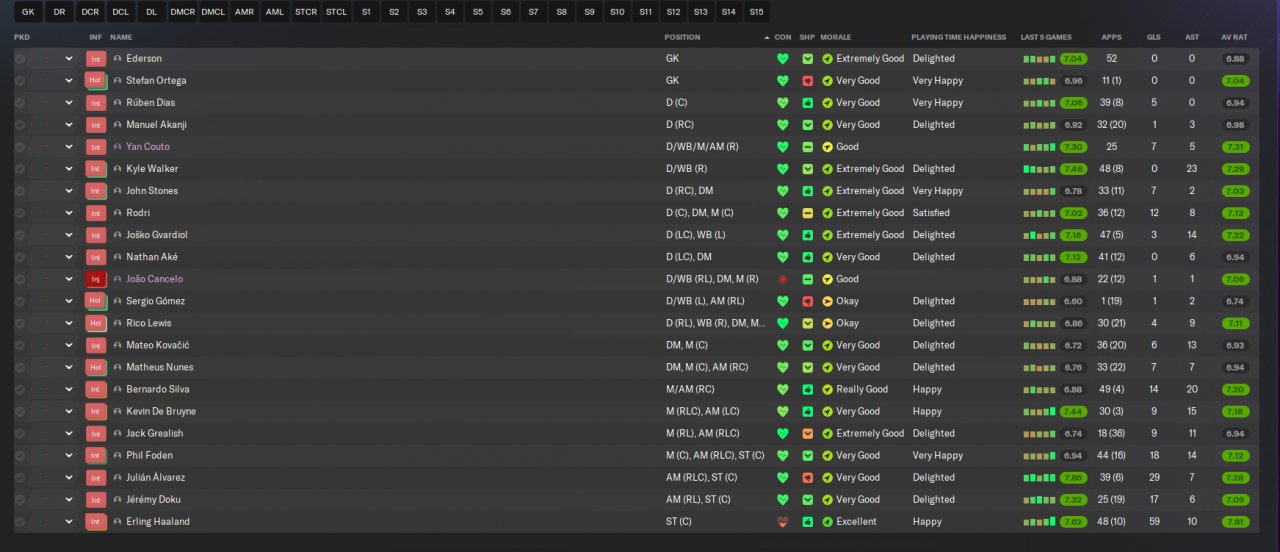Click Rico Lewis's Okay morale icon
This screenshot has width=1280, height=552.
[x=827, y=324]
